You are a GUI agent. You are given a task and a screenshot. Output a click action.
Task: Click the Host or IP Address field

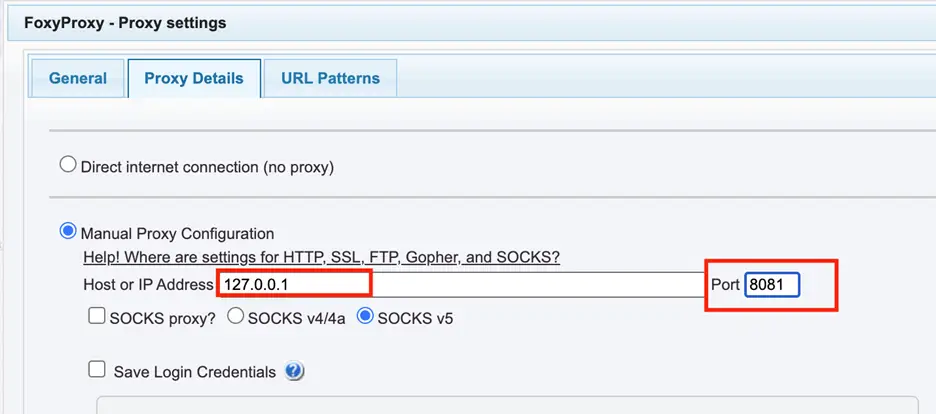(x=461, y=285)
